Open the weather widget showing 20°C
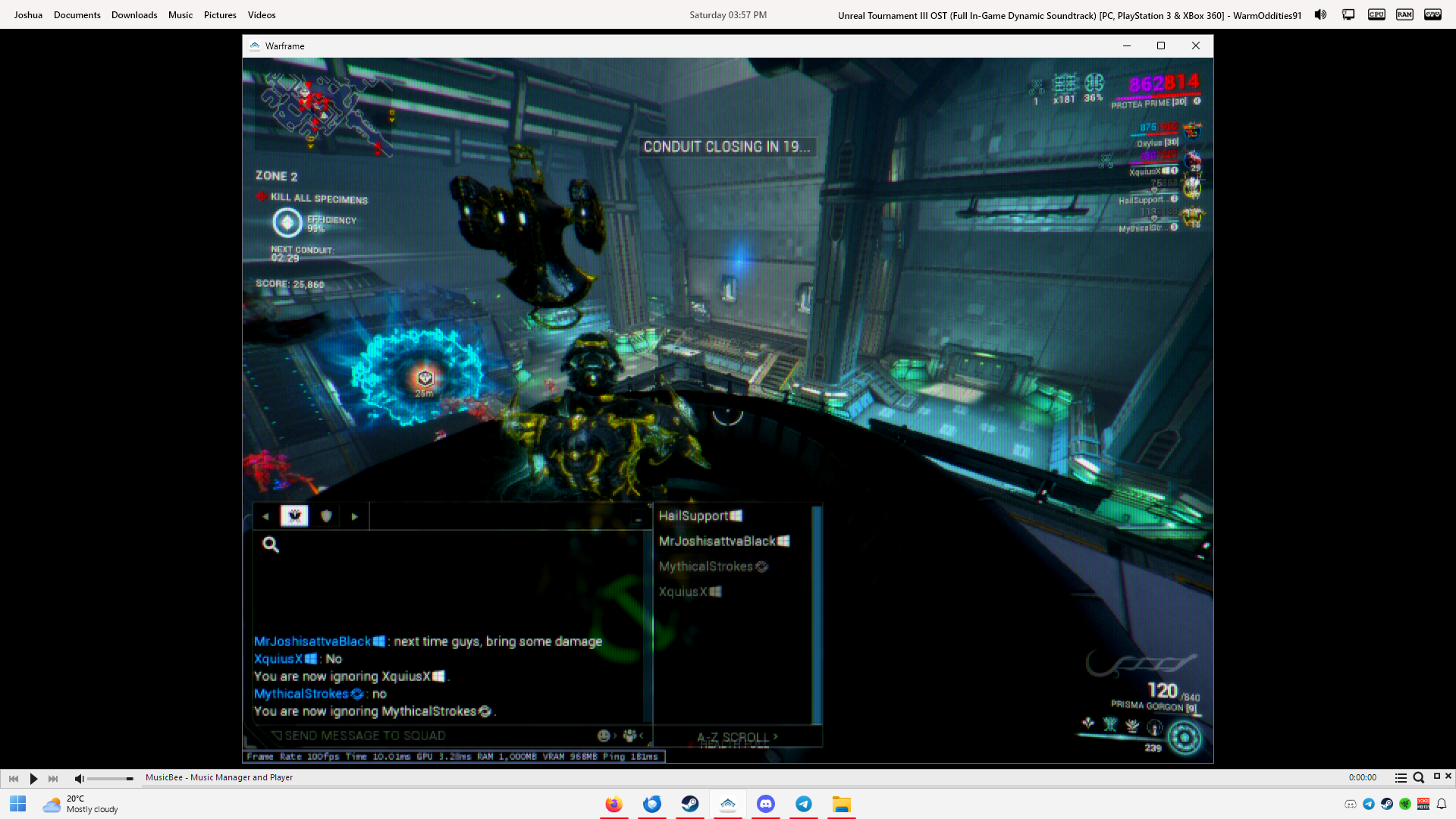This screenshot has width=1456, height=819. pyautogui.click(x=80, y=804)
